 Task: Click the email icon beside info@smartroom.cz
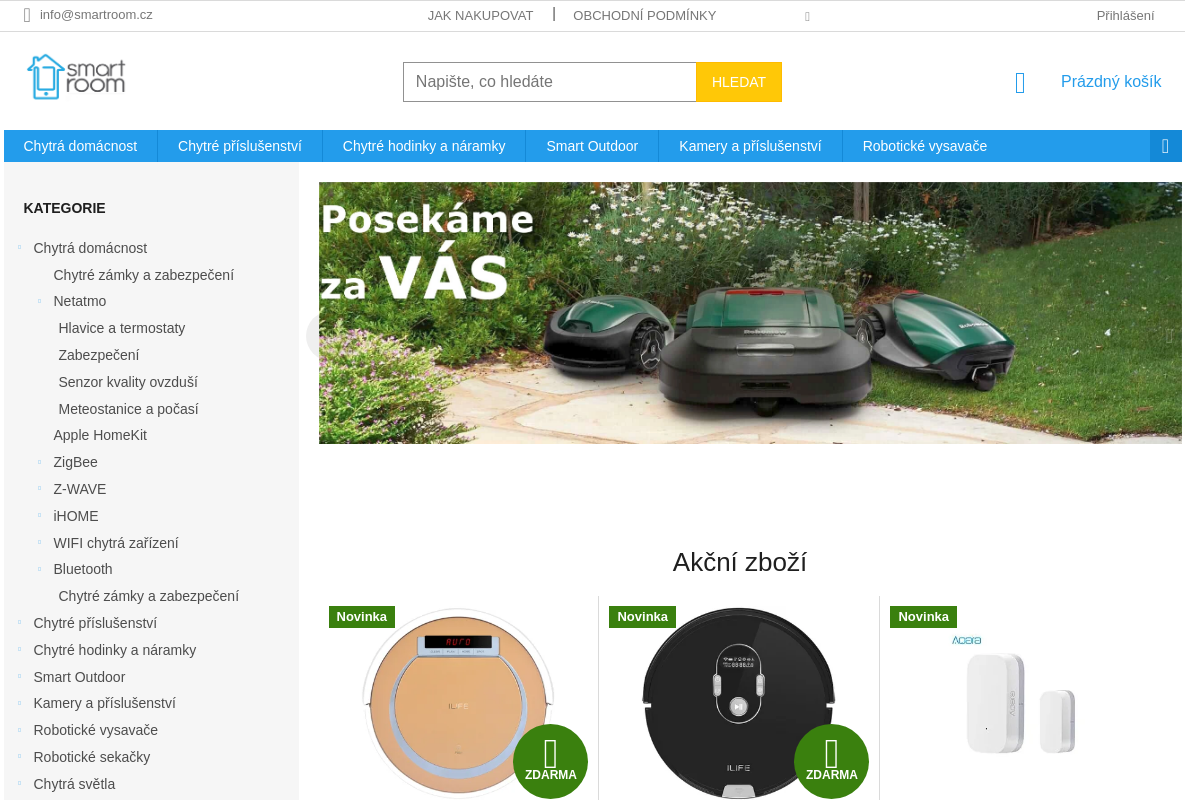point(27,15)
